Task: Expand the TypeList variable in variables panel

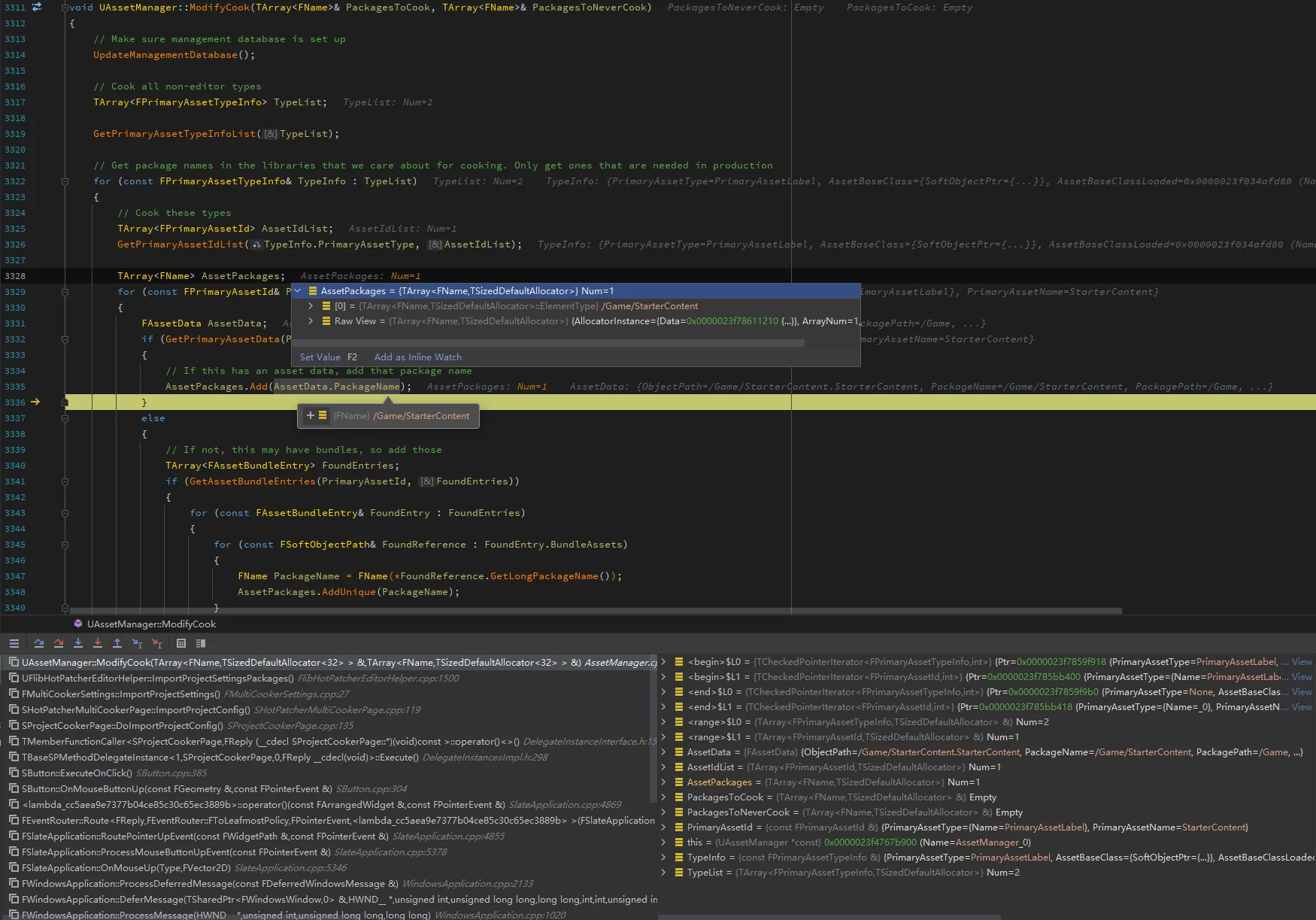Action: (663, 873)
